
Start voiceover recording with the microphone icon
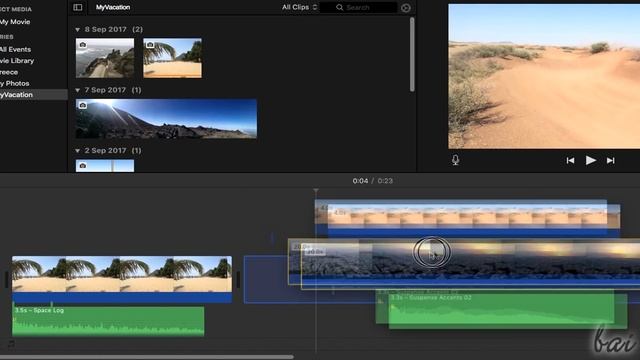click(456, 160)
